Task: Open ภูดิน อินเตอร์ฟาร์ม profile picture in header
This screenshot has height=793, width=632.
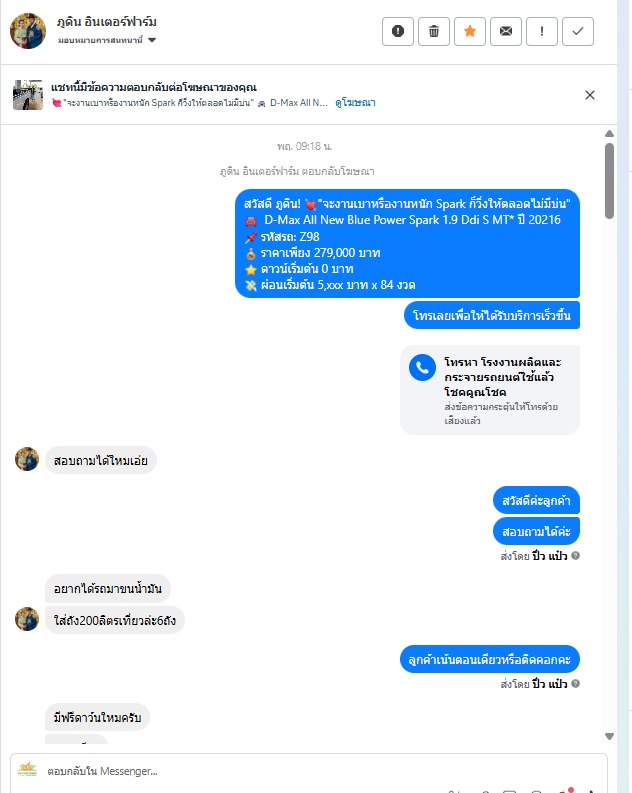Action: (28, 31)
